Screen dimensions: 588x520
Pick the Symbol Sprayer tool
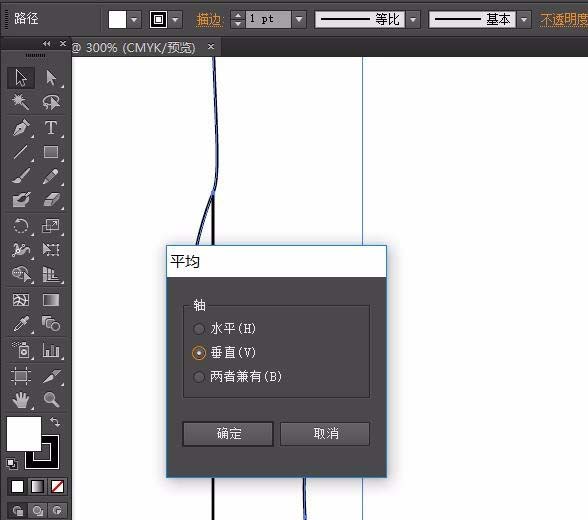pos(21,349)
